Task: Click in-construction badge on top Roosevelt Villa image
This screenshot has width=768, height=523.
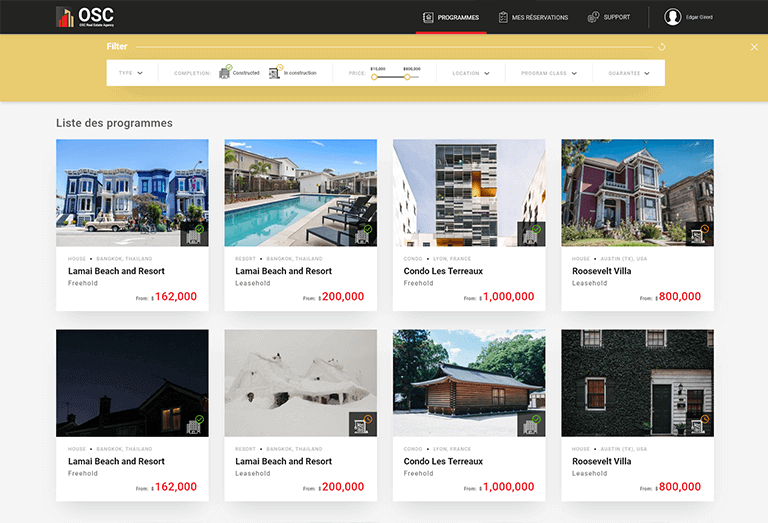Action: [699, 234]
